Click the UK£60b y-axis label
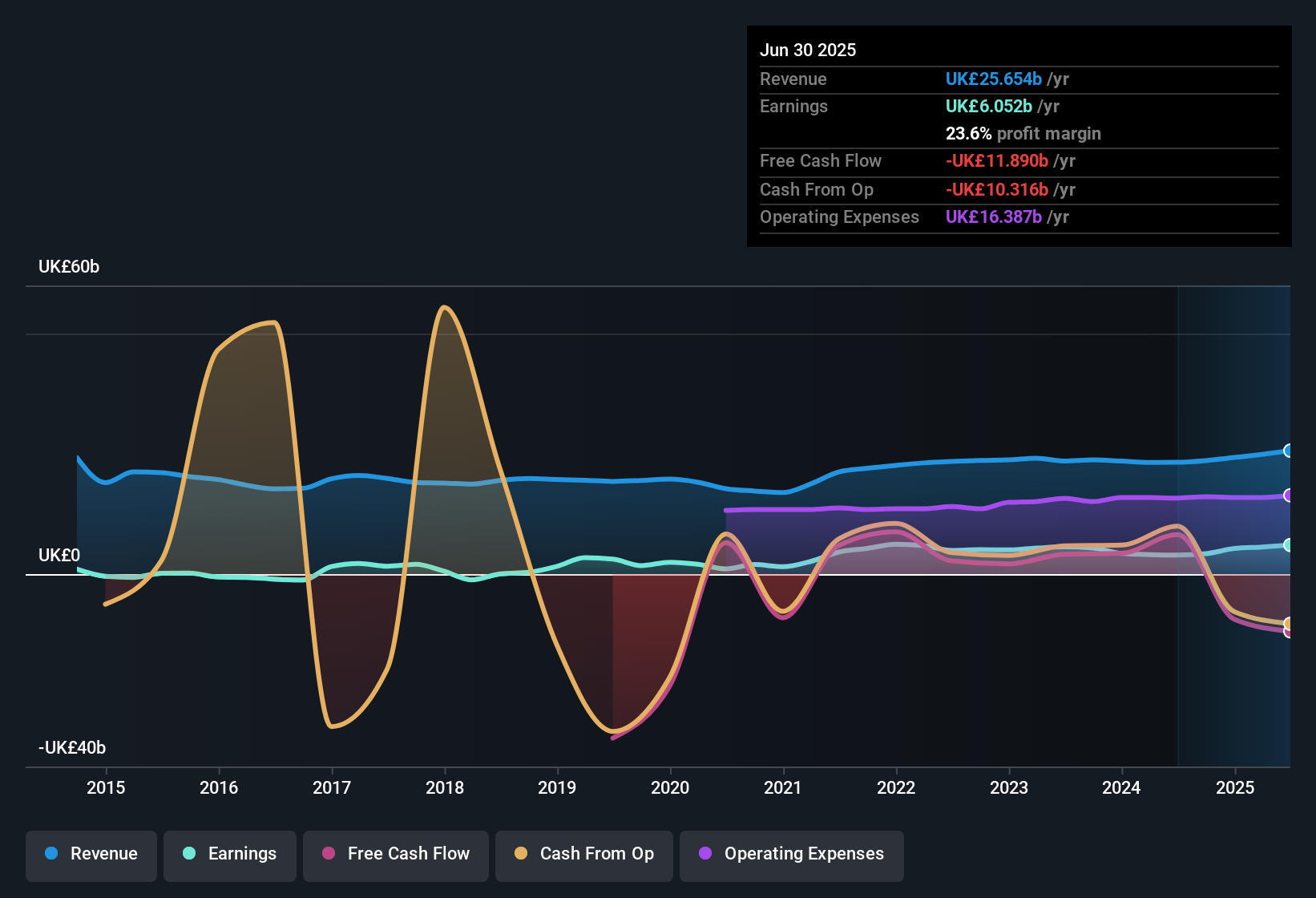The image size is (1316, 898). (69, 267)
